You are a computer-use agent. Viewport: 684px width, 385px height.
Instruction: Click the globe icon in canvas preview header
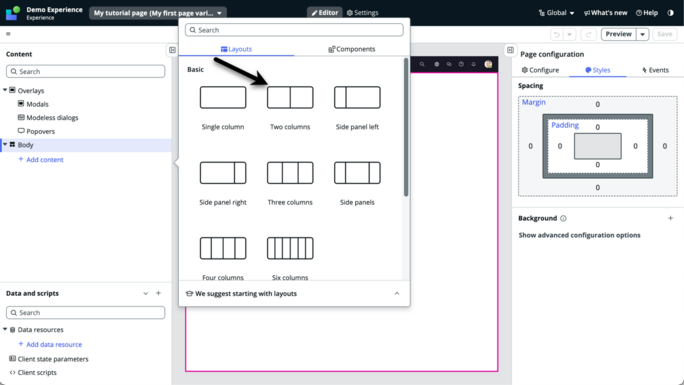click(436, 64)
